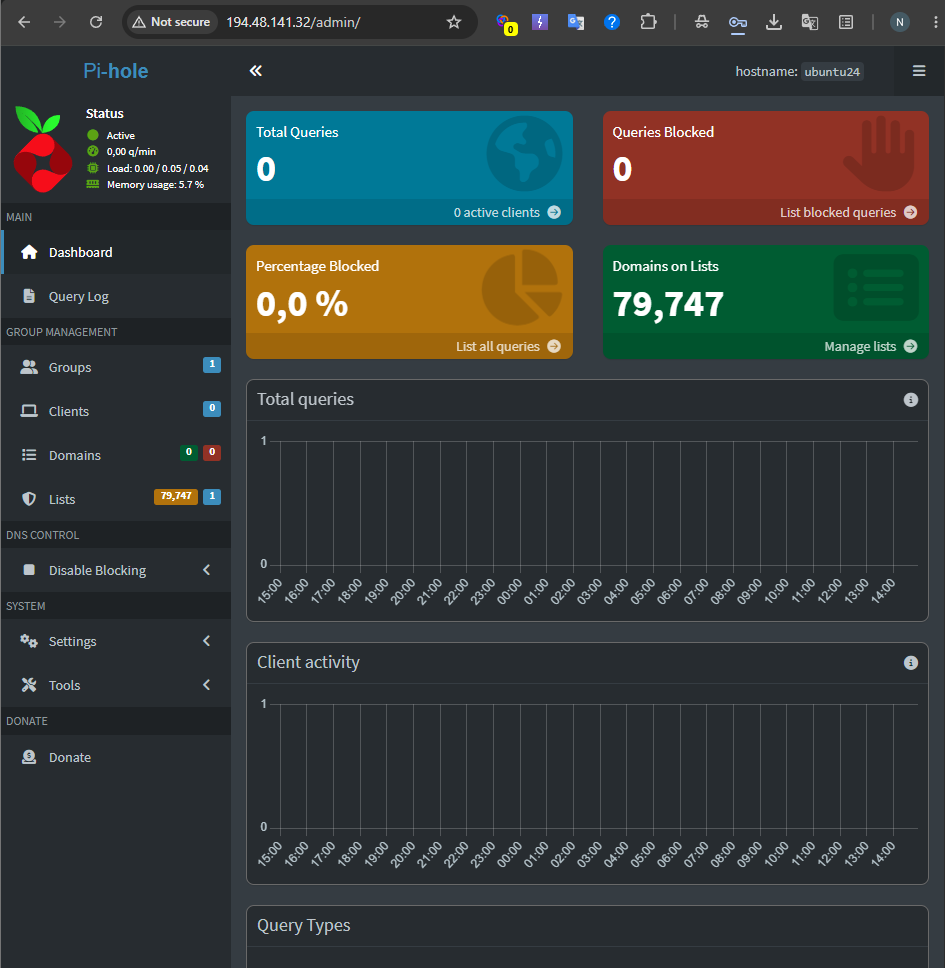Click the blue question mark extension icon
Image resolution: width=945 pixels, height=968 pixels.
click(612, 22)
